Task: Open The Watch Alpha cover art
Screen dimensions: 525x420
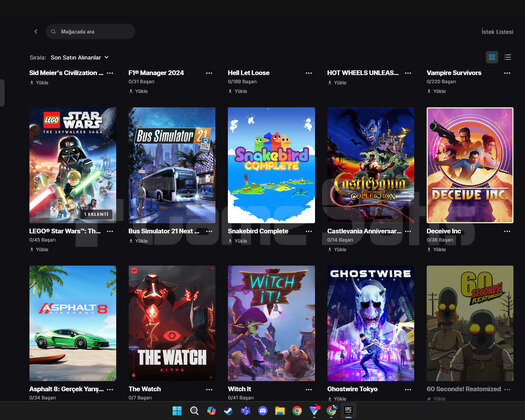Action: tap(172, 324)
